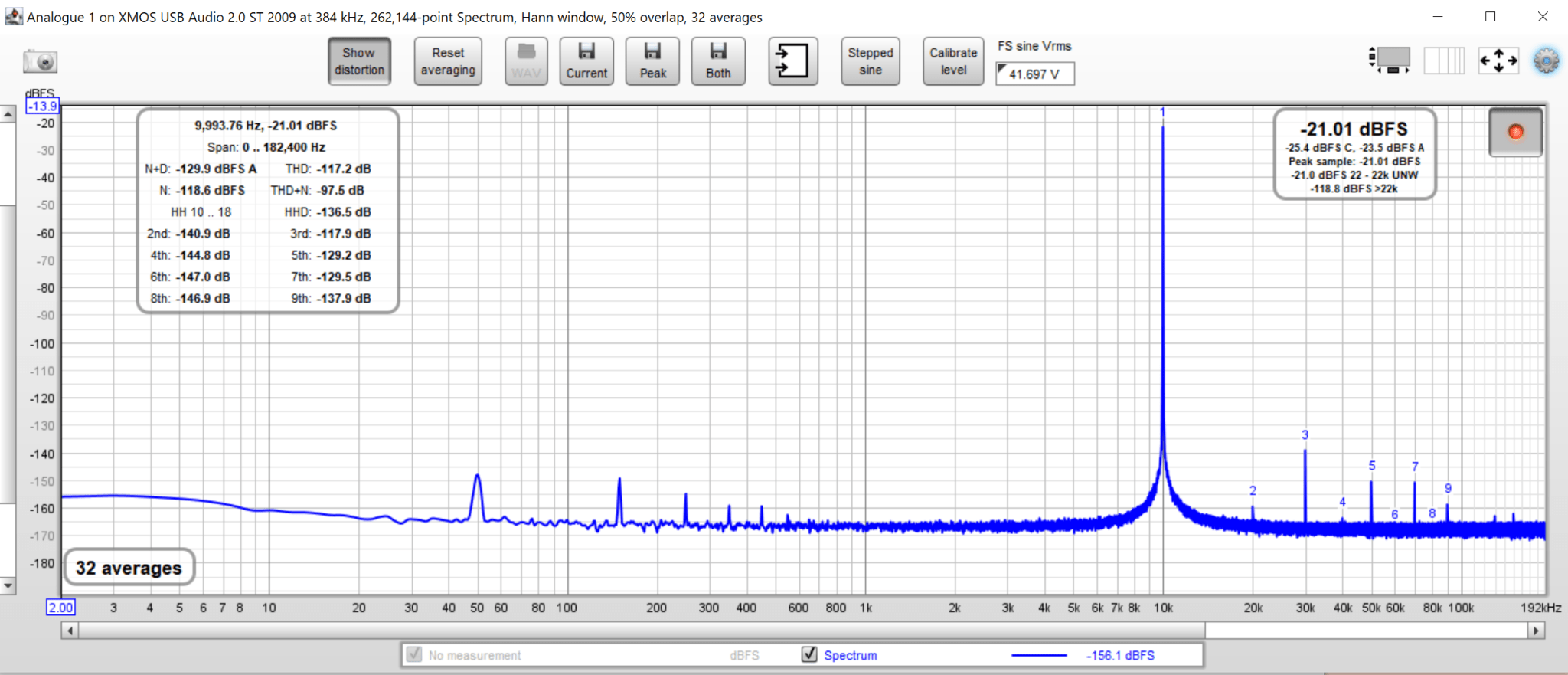Click the greyed WAV save button
The height and width of the screenshot is (675, 1568).
pos(526,61)
